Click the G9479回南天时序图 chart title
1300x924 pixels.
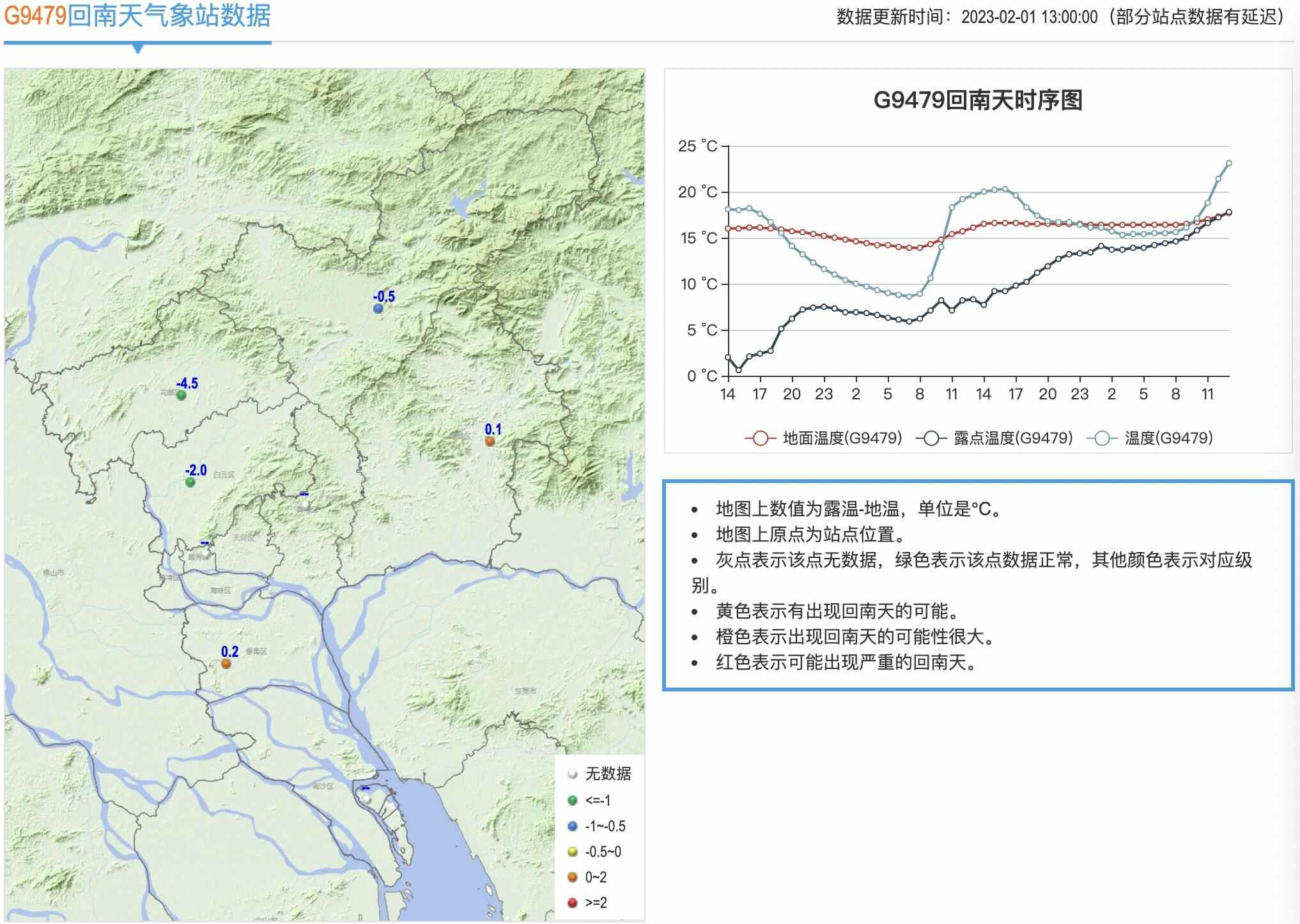[977, 100]
